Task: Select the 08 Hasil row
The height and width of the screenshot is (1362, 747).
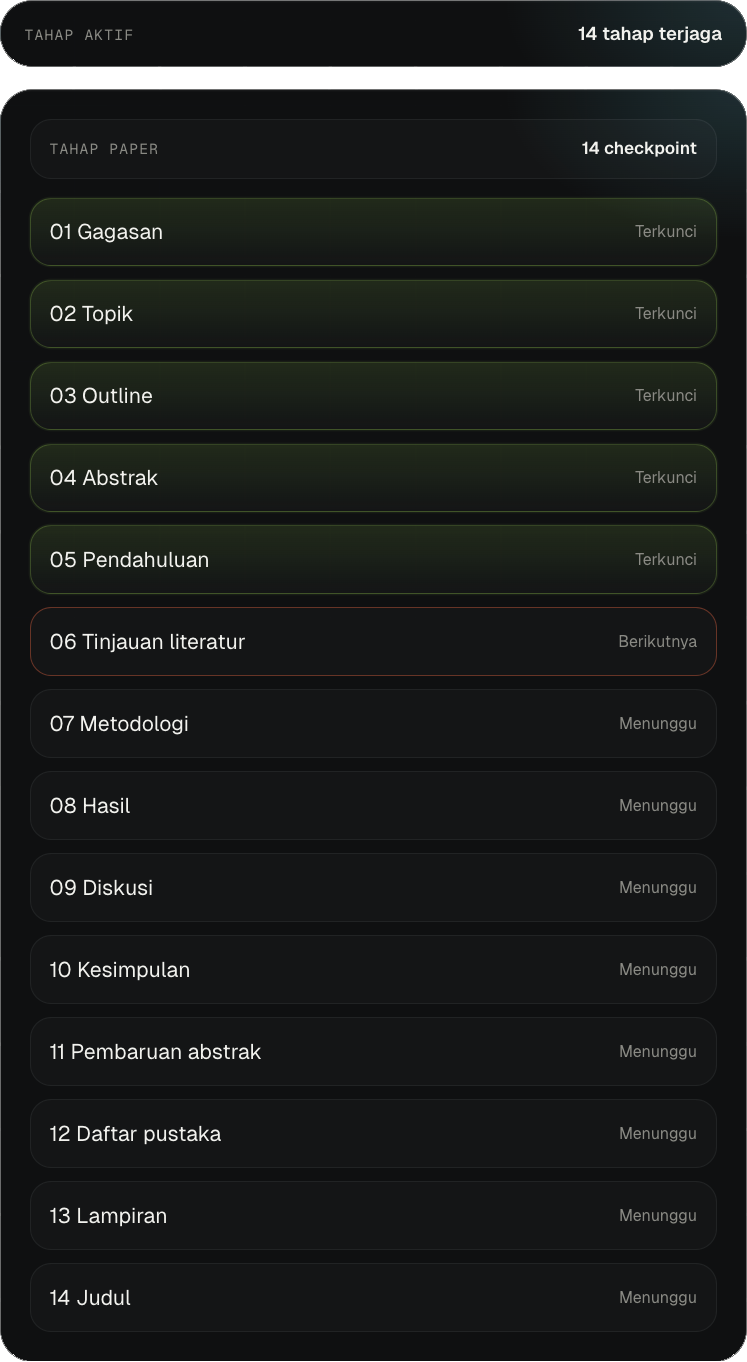Action: (373, 806)
